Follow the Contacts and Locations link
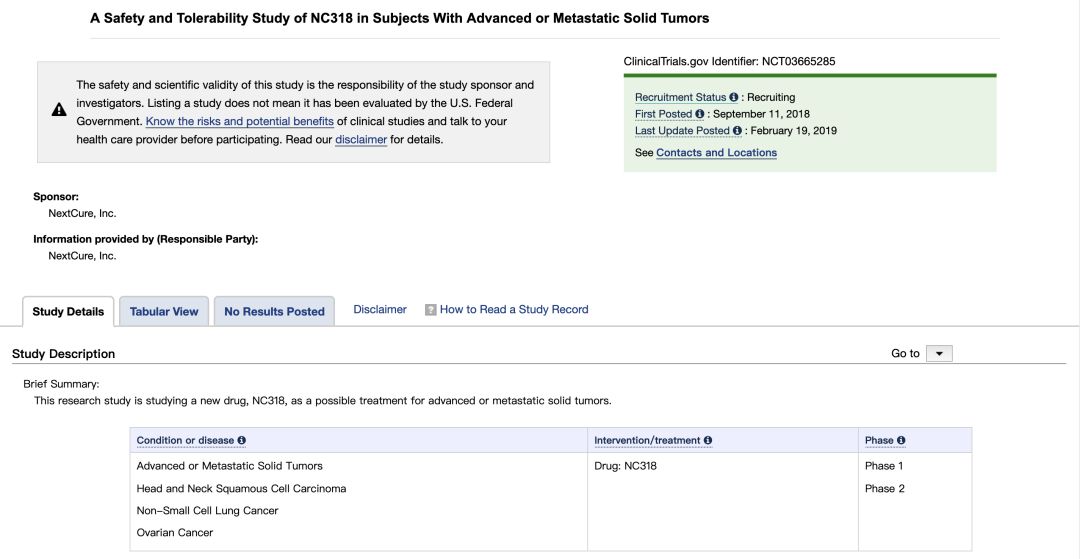Screen dimensions: 1080x559 click(716, 153)
